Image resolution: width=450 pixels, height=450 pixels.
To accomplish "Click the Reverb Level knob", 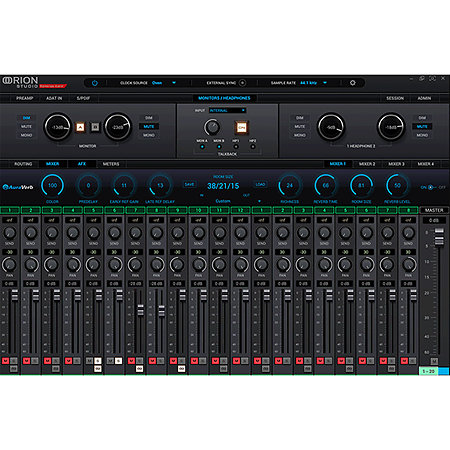I will pyautogui.click(x=397, y=185).
